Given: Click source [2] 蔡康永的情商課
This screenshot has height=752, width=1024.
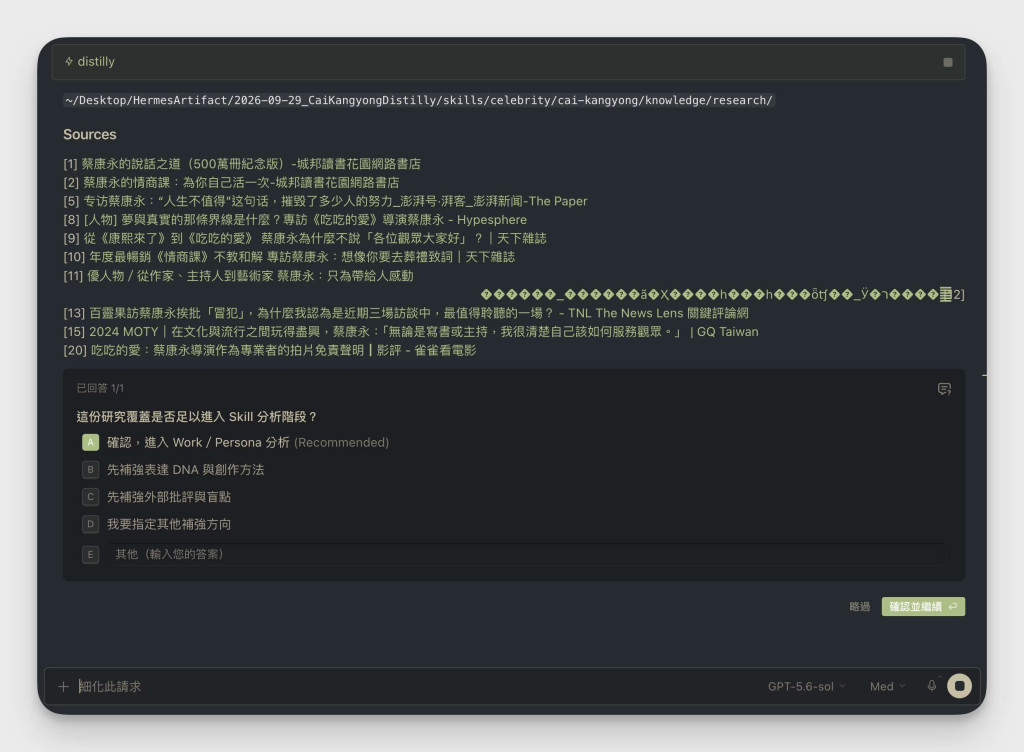Looking at the screenshot, I should point(231,182).
